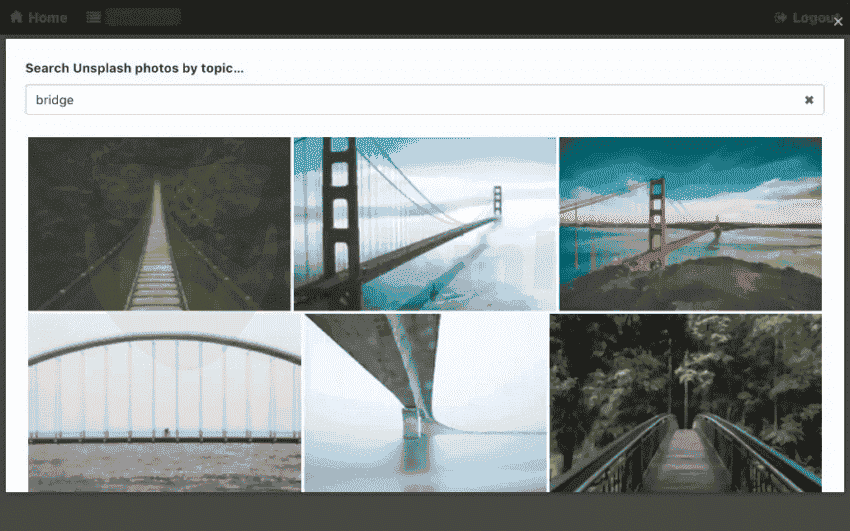Open the Home link text
Image resolution: width=850 pixels, height=531 pixels.
click(x=47, y=17)
